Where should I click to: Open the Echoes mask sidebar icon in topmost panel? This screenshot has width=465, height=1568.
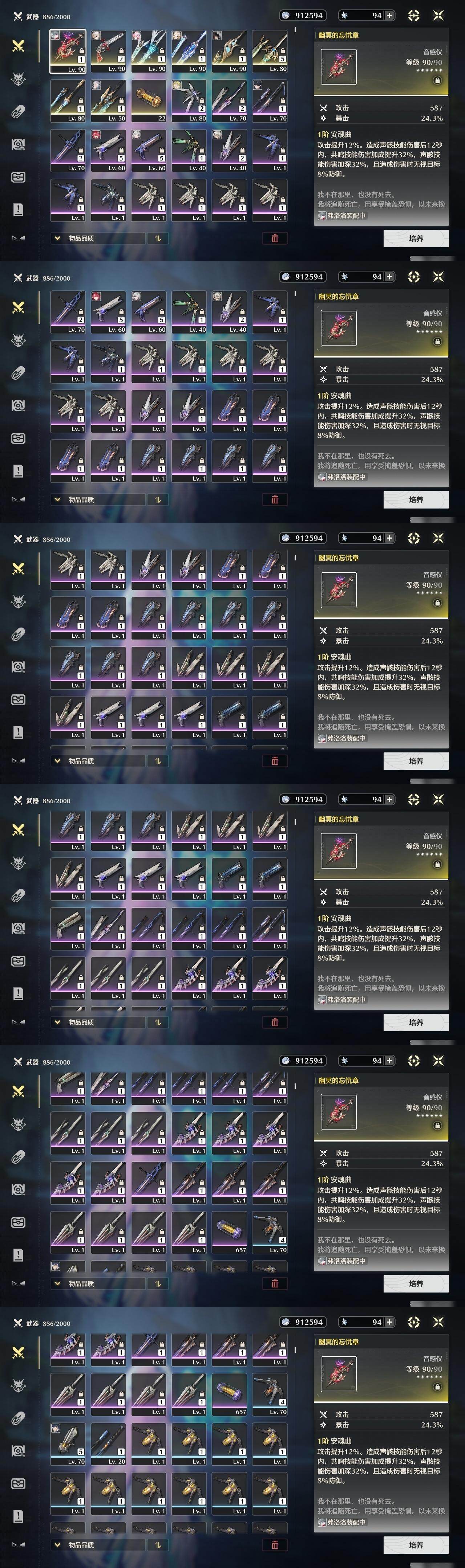coord(18,78)
